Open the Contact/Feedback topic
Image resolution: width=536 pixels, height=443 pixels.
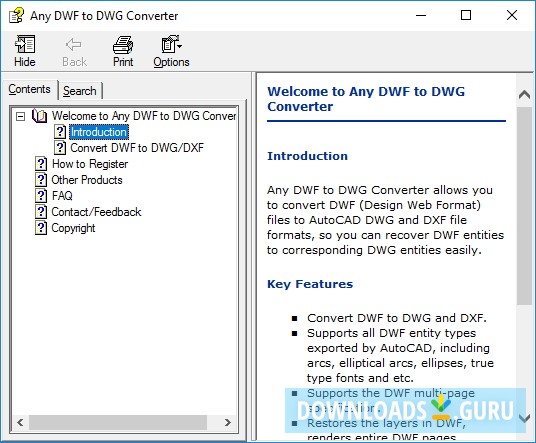point(96,212)
